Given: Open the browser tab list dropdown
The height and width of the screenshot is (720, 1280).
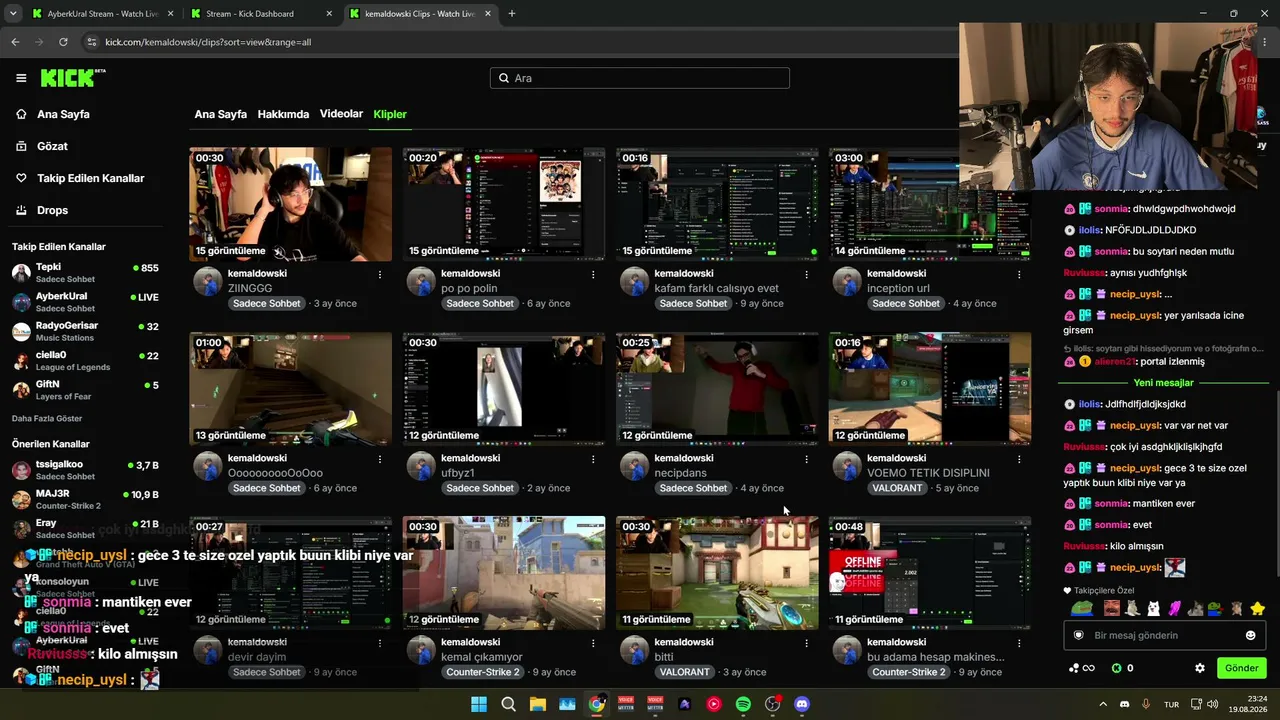Looking at the screenshot, I should (x=13, y=14).
